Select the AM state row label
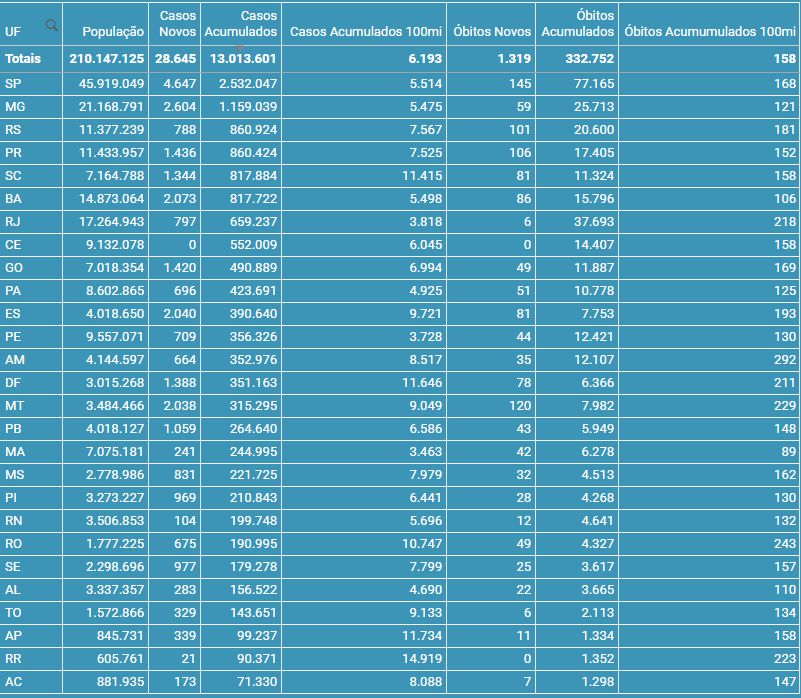This screenshot has height=698, width=801. tap(15, 360)
